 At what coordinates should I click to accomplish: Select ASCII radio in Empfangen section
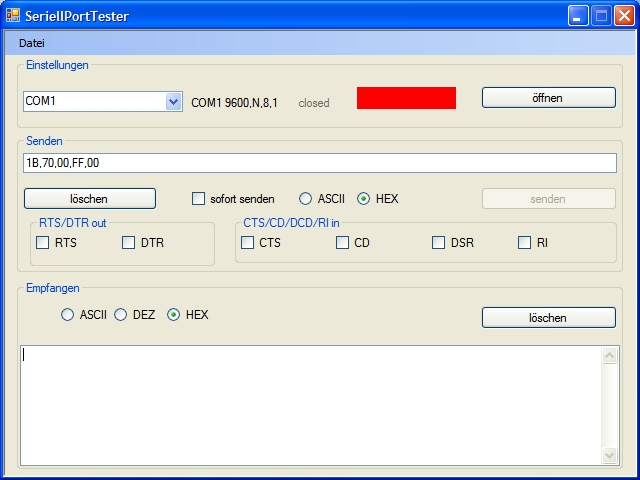[x=67, y=315]
